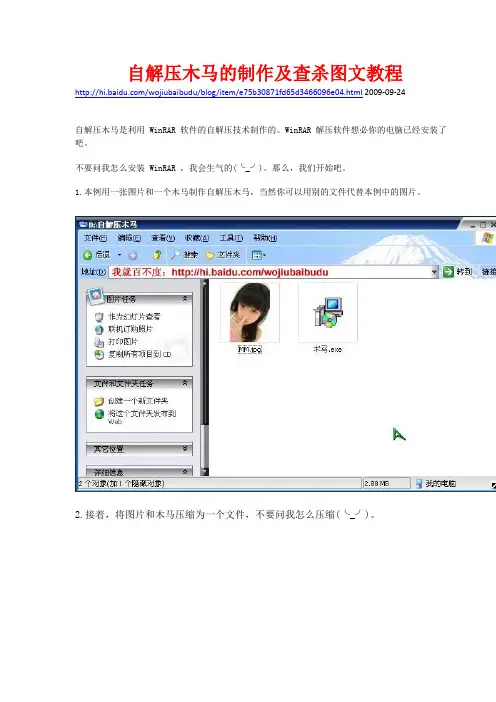Collapse the 详细信息 panel
Image resolution: width=496 pixels, height=702 pixels.
point(185,471)
